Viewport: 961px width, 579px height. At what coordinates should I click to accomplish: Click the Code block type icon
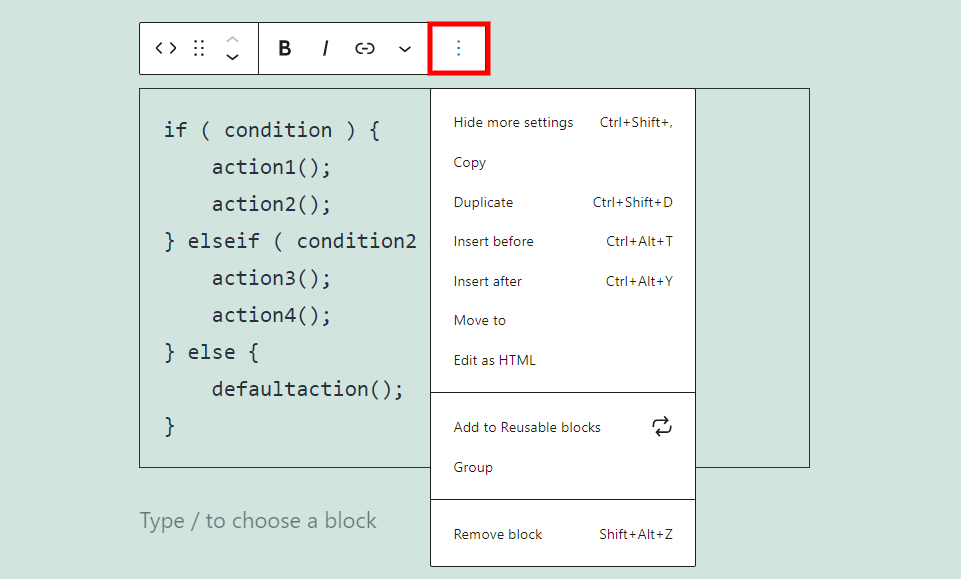click(166, 48)
